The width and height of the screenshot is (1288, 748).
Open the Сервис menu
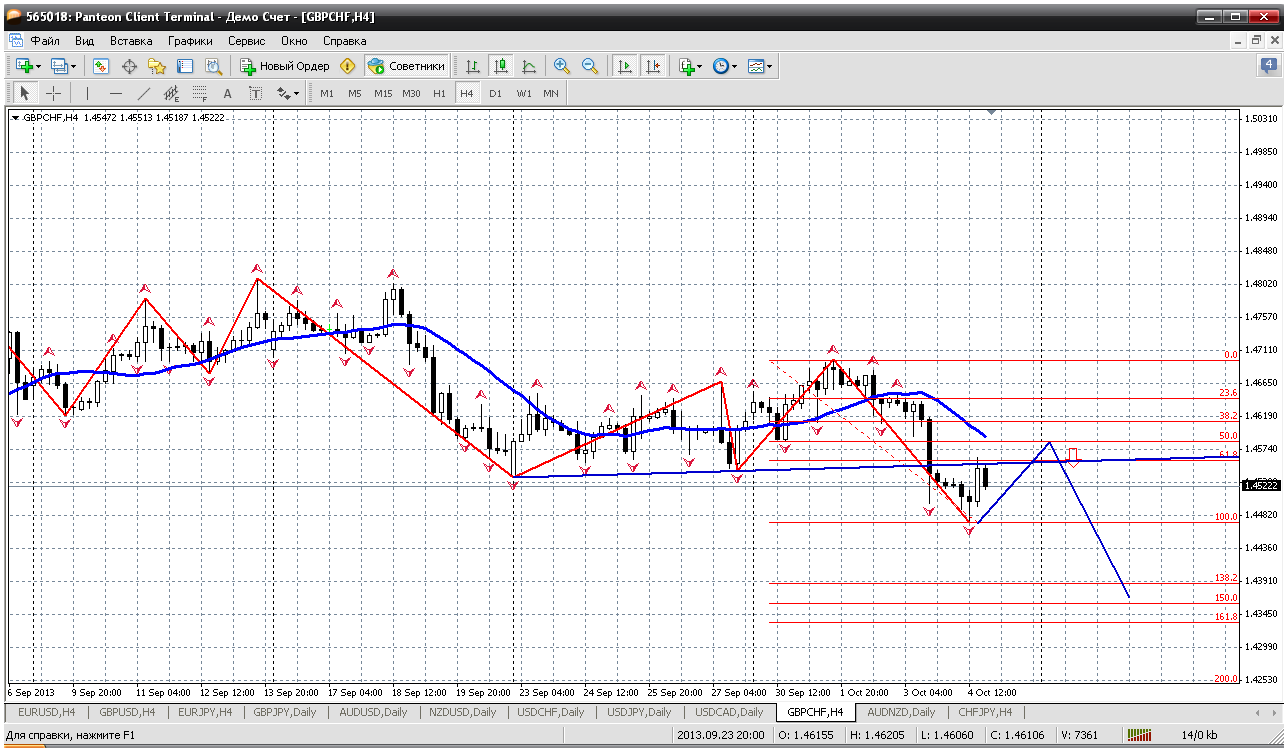pyautogui.click(x=246, y=41)
